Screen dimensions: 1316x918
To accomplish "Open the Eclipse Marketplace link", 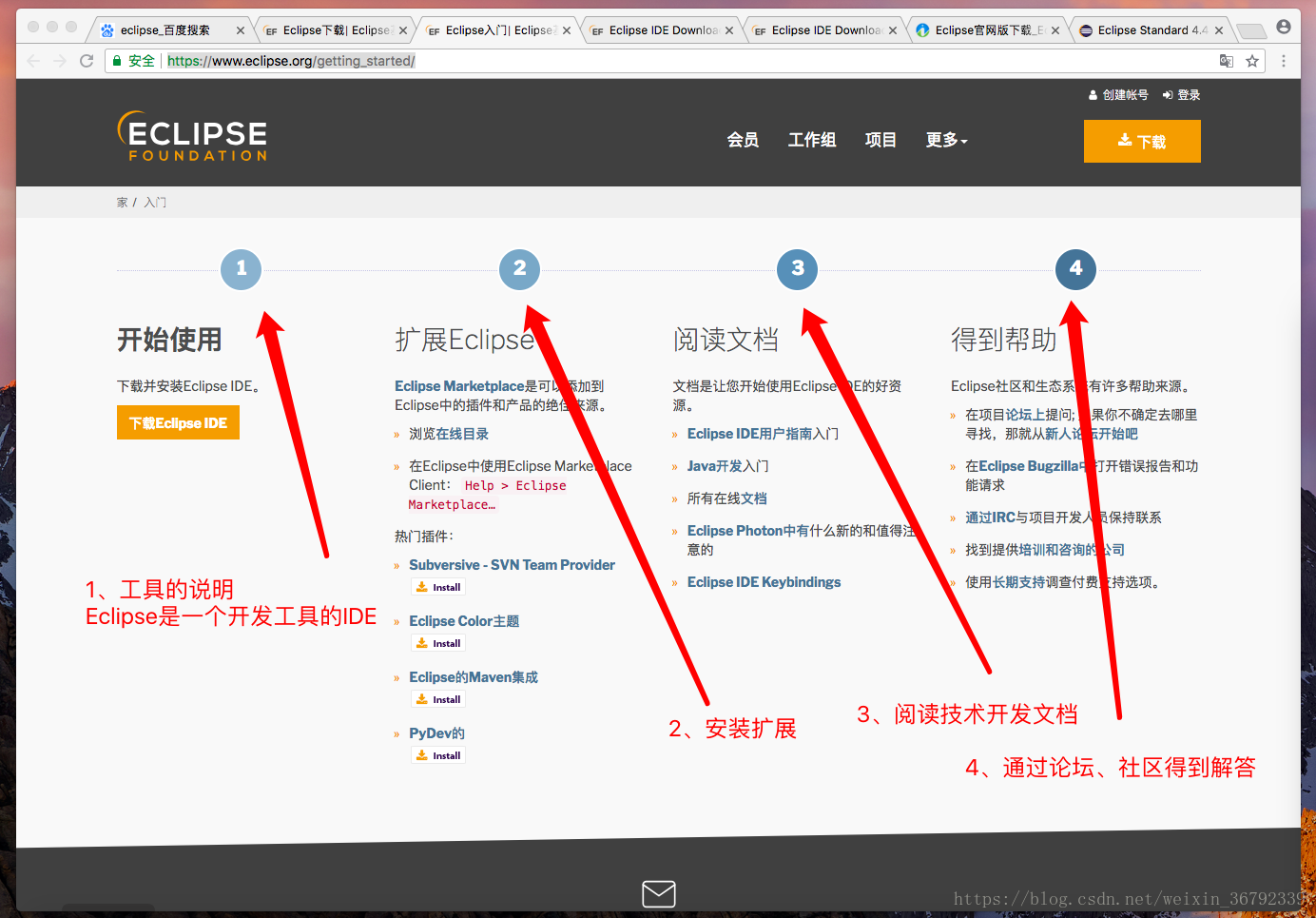I will pos(459,386).
